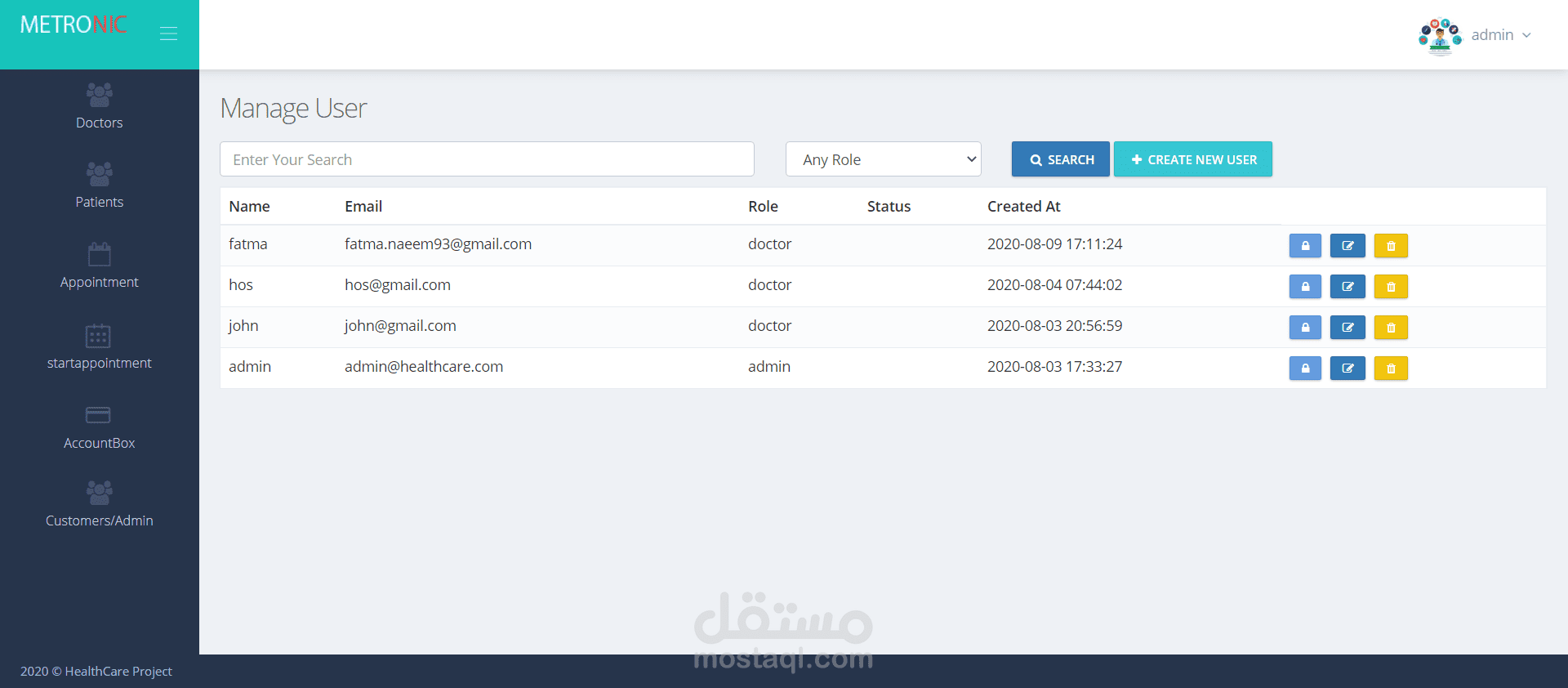Image resolution: width=1568 pixels, height=688 pixels.
Task: Click the admin profile avatar
Action: (1440, 36)
